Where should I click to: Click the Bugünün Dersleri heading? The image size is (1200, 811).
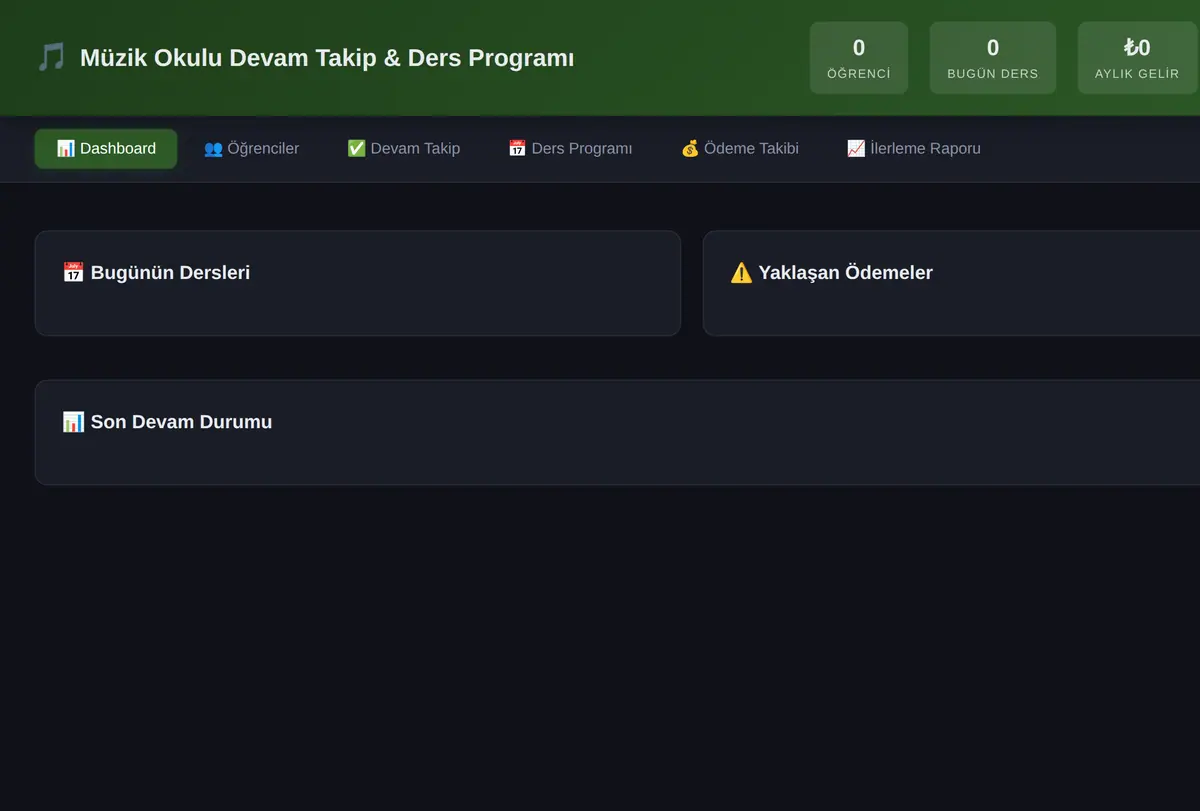pos(156,272)
